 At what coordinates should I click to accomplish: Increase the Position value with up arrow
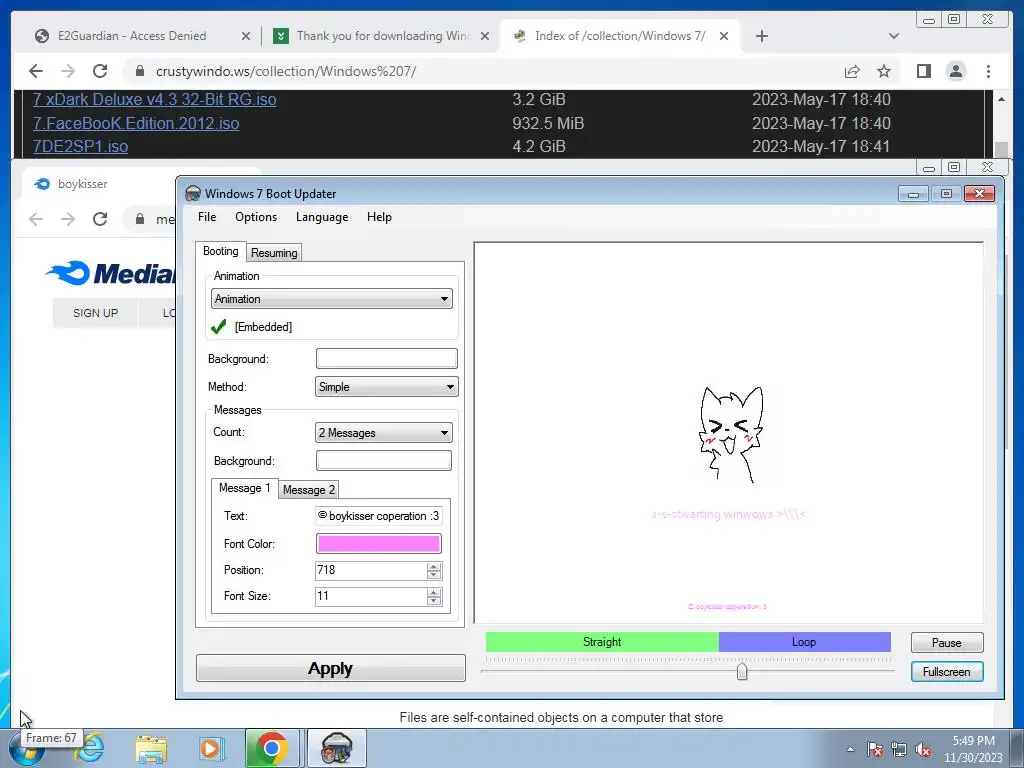tap(434, 566)
